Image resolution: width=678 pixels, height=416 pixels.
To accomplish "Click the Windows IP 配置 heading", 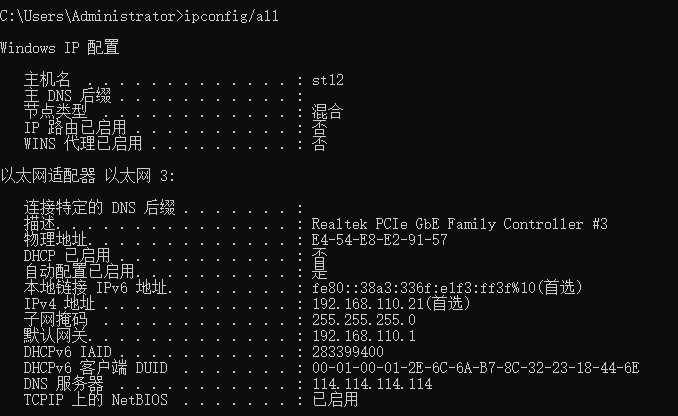I will (x=61, y=47).
